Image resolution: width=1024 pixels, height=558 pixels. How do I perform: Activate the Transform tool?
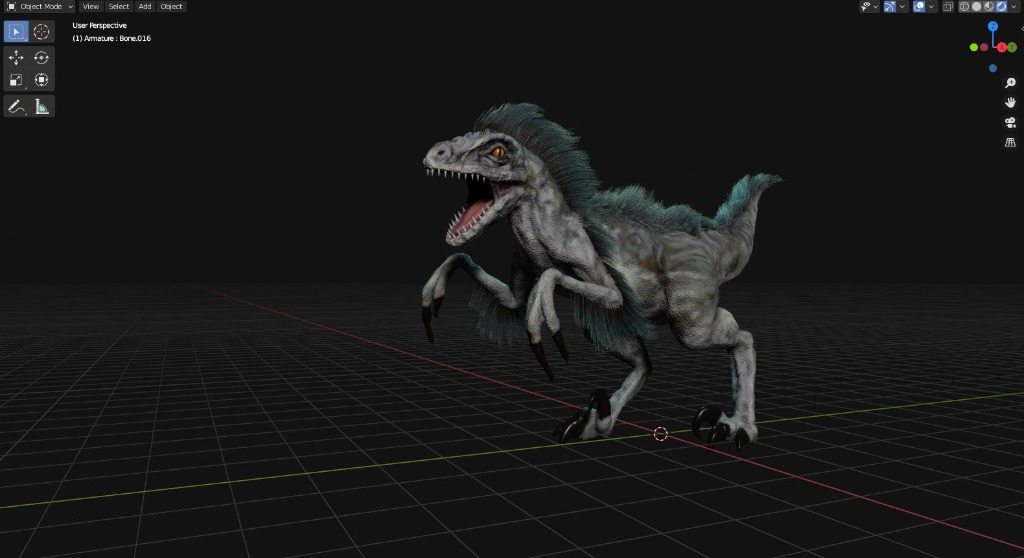point(41,80)
